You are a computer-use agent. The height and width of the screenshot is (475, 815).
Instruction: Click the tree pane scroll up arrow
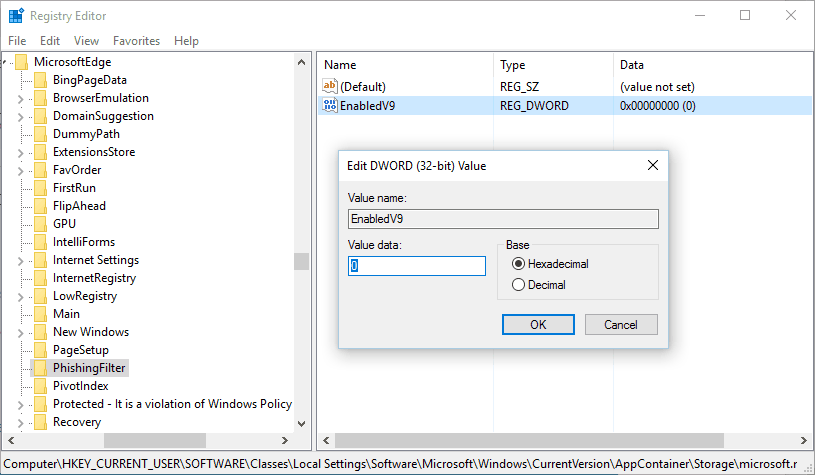[301, 62]
